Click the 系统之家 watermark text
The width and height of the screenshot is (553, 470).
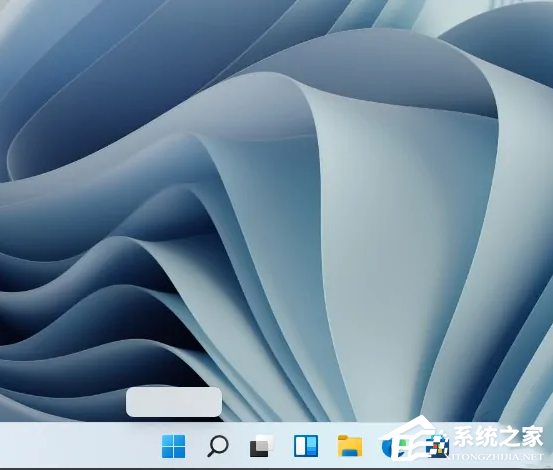click(x=498, y=437)
